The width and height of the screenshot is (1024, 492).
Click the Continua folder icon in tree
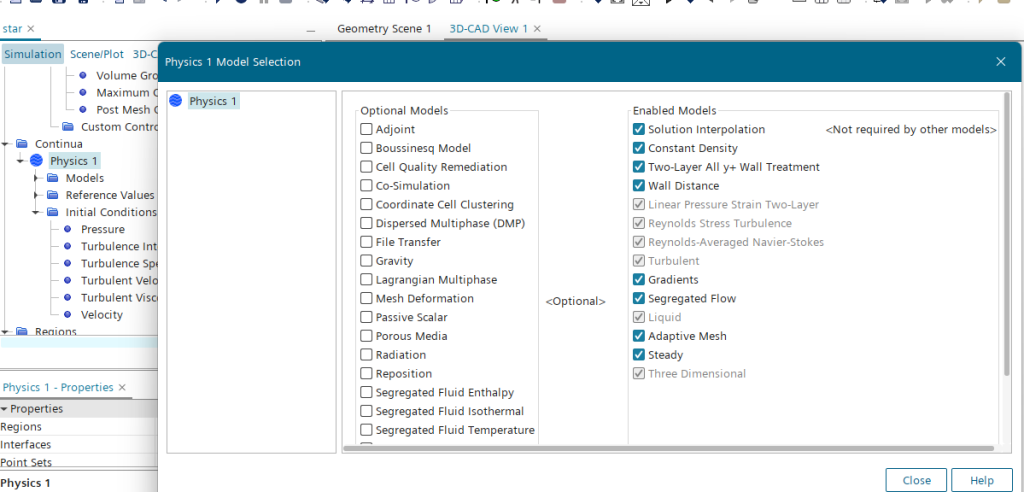(x=21, y=143)
